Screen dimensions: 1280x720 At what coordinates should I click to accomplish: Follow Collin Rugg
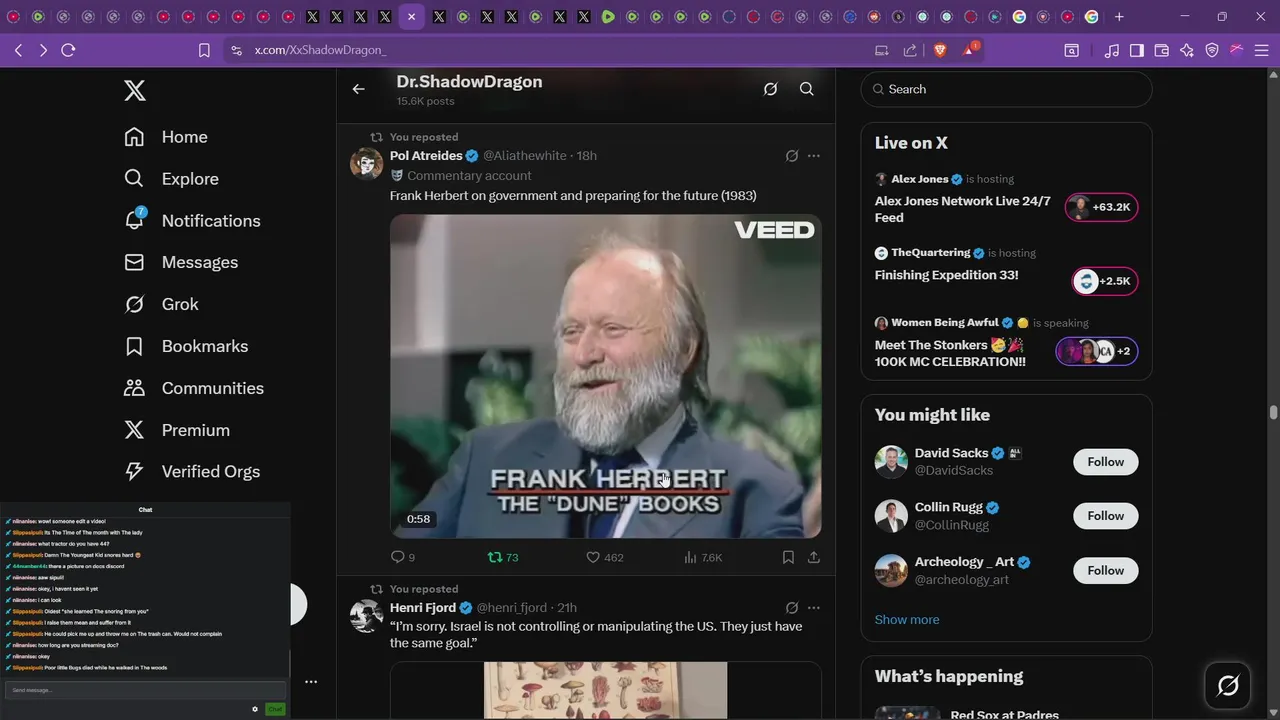[x=1106, y=516]
